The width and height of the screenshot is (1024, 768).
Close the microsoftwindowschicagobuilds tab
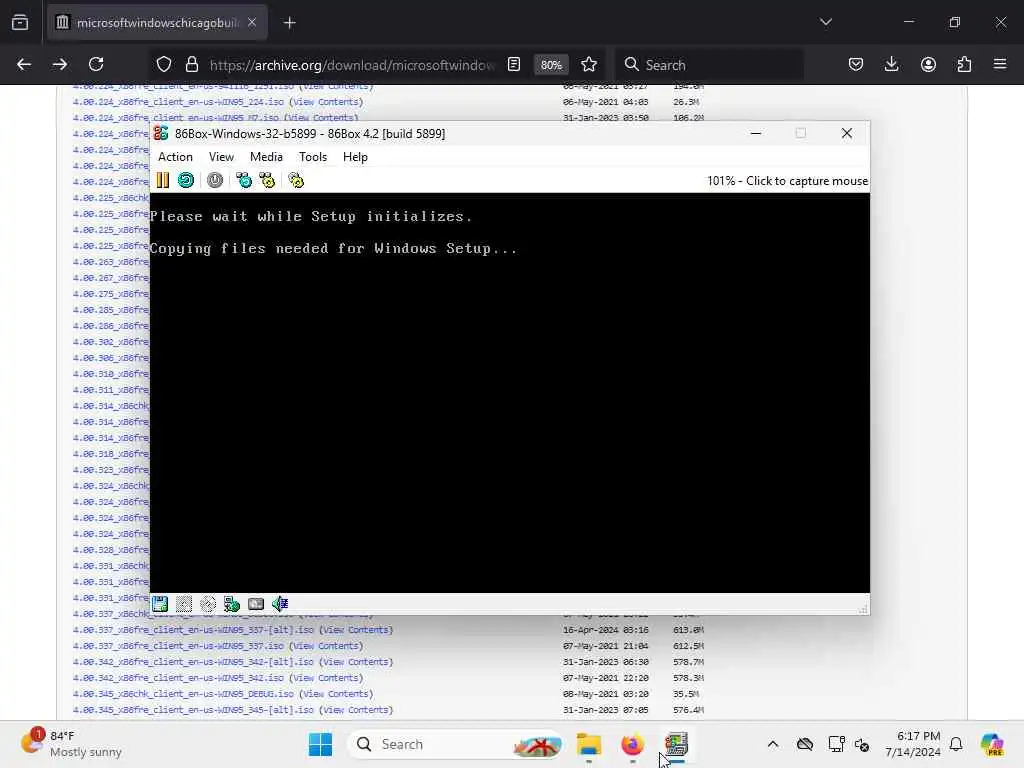coord(252,23)
